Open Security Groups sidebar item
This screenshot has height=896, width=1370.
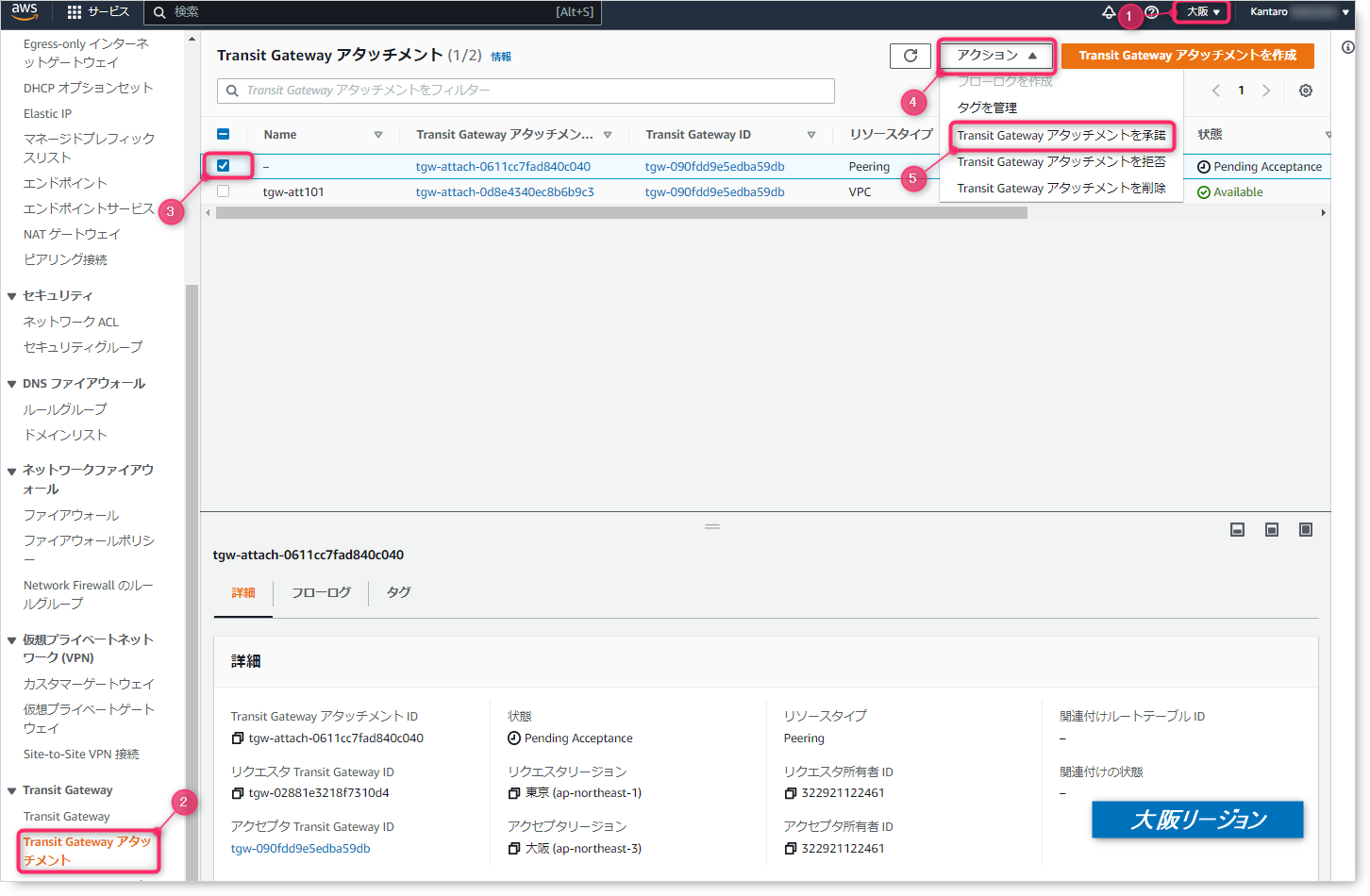coord(83,347)
